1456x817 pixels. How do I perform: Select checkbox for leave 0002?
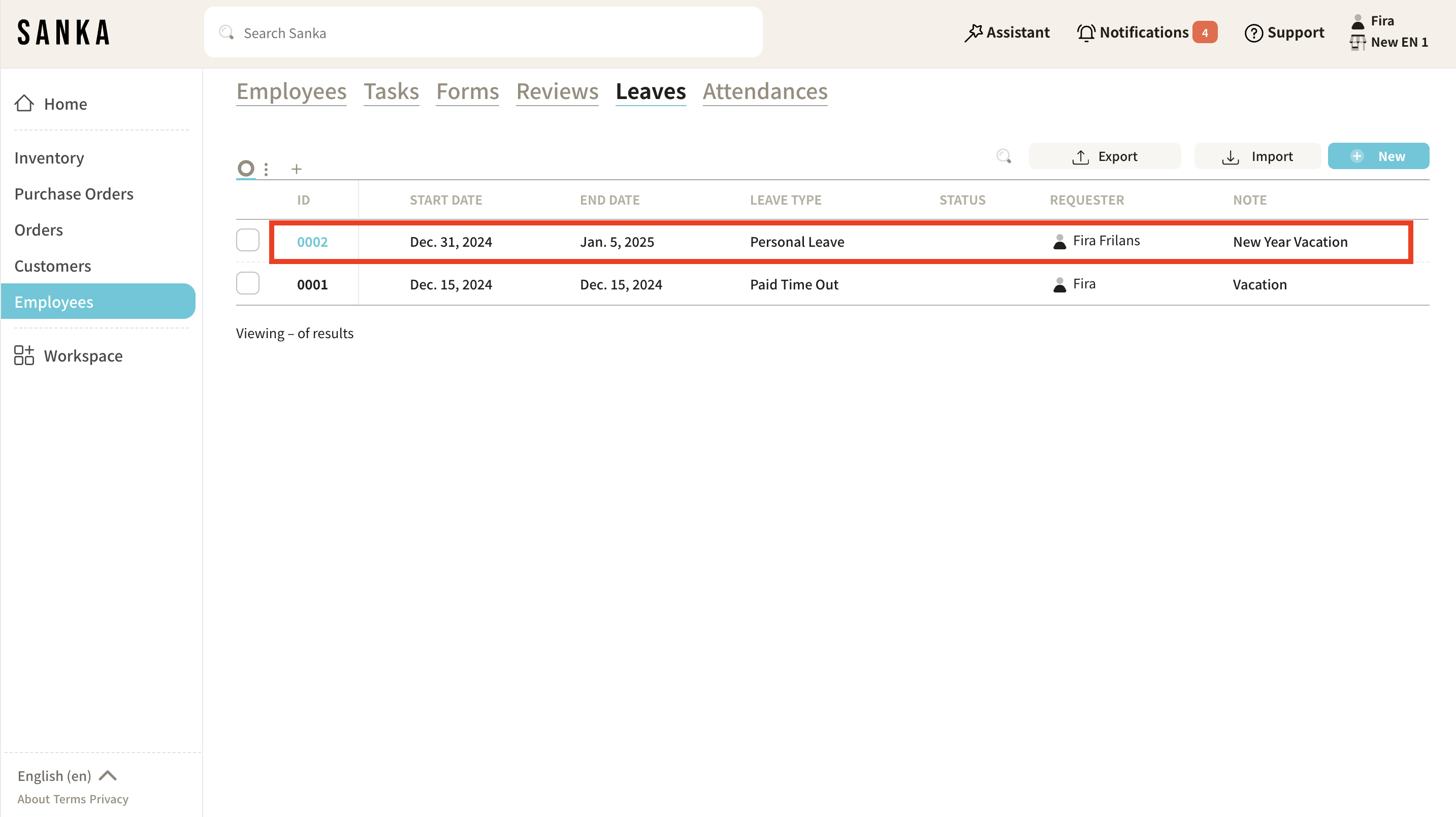[247, 240]
